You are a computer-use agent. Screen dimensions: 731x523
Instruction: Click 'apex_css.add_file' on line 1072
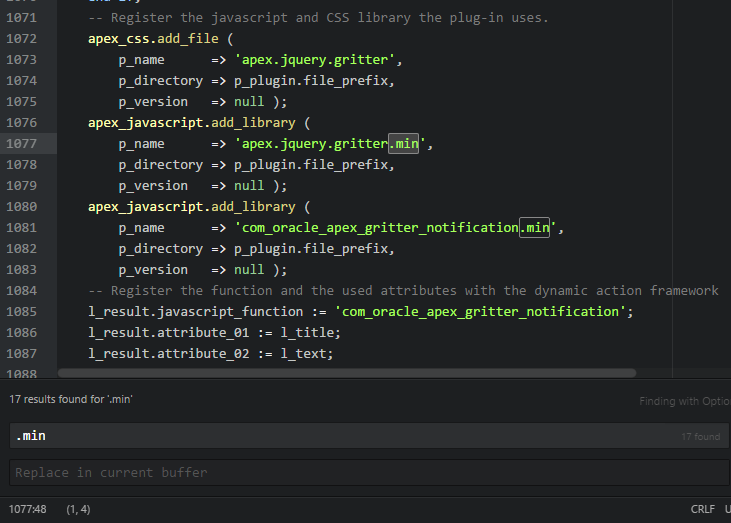pos(153,39)
